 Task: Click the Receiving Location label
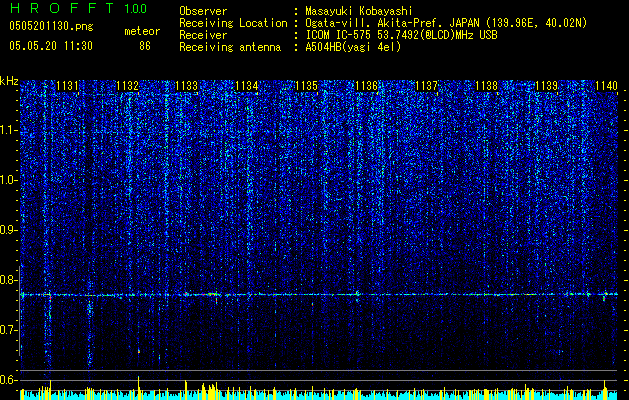click(233, 23)
